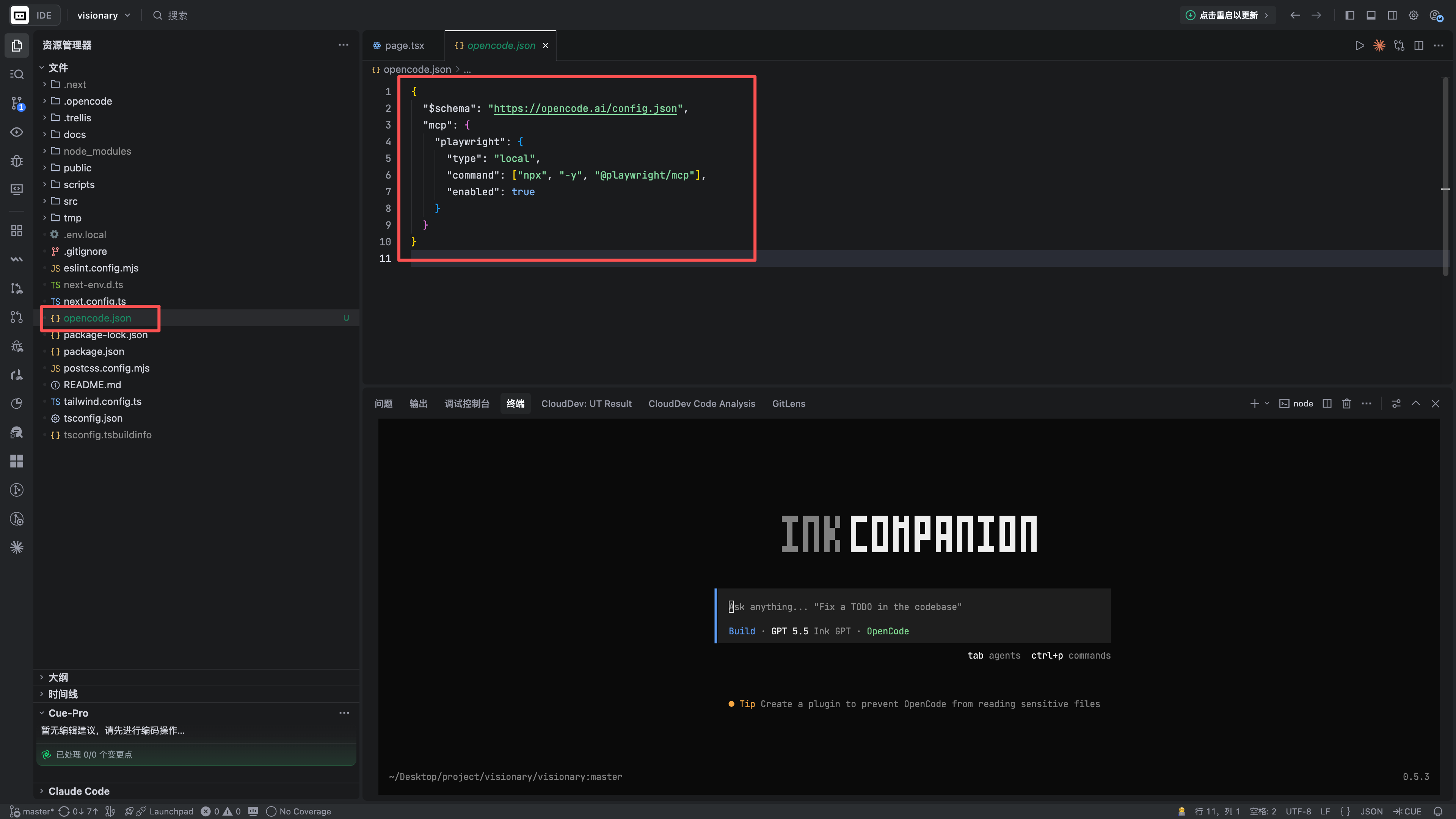Click the kill terminal trash icon
The image size is (1456, 819).
[1346, 403]
